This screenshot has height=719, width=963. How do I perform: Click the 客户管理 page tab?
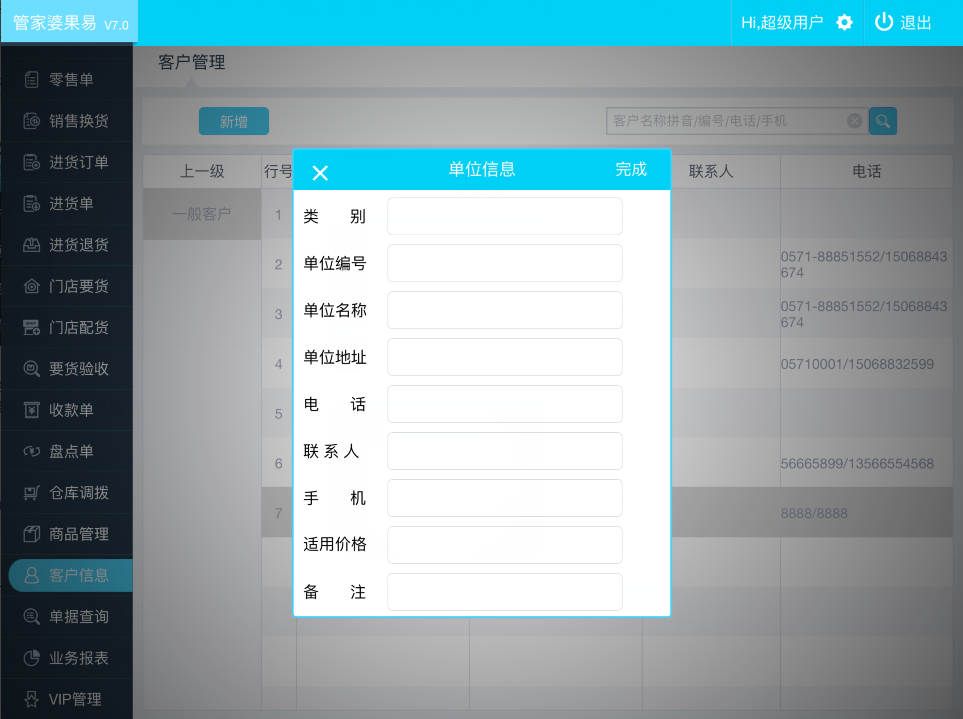tap(192, 62)
